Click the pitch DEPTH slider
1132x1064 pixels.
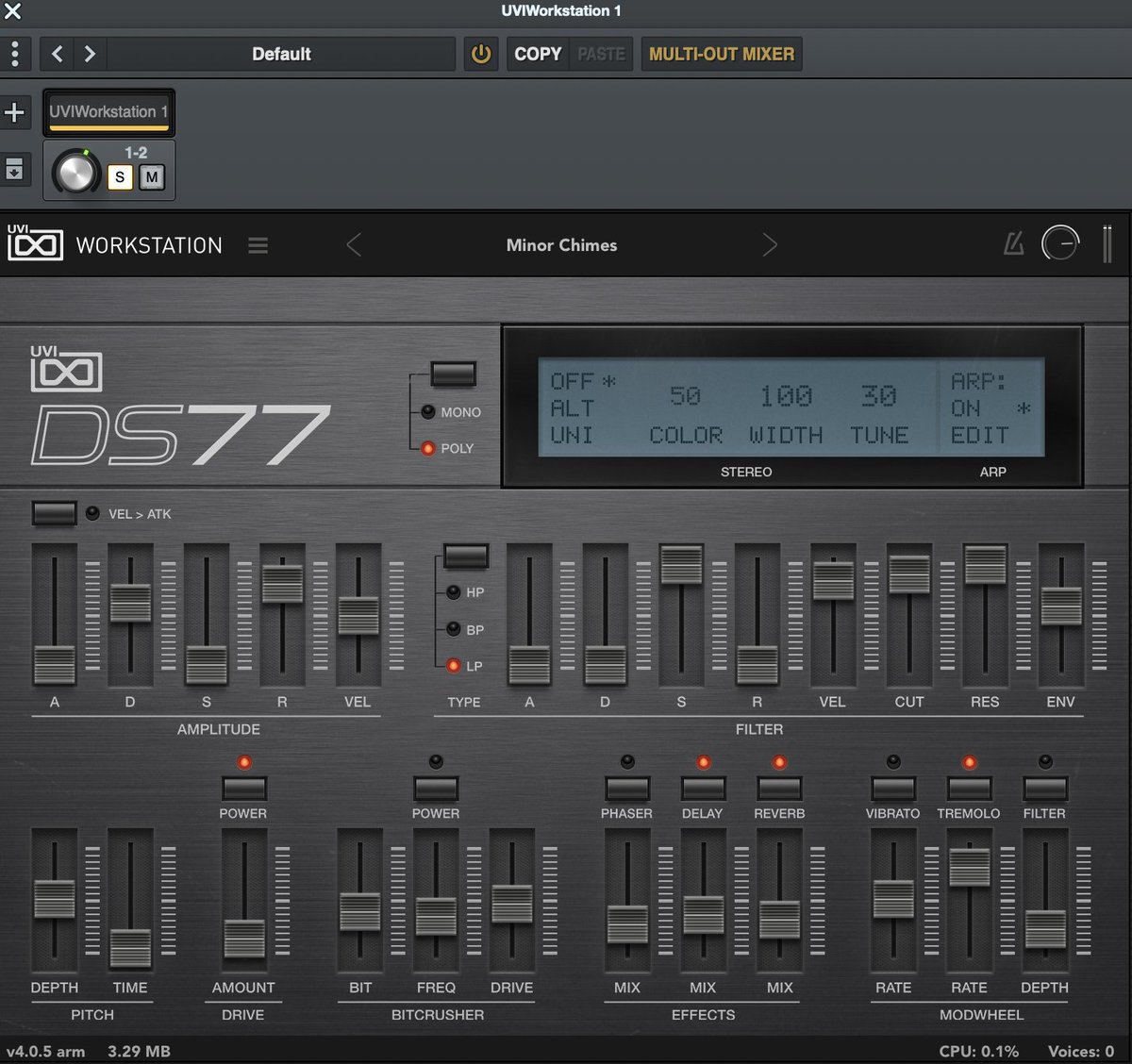55,899
